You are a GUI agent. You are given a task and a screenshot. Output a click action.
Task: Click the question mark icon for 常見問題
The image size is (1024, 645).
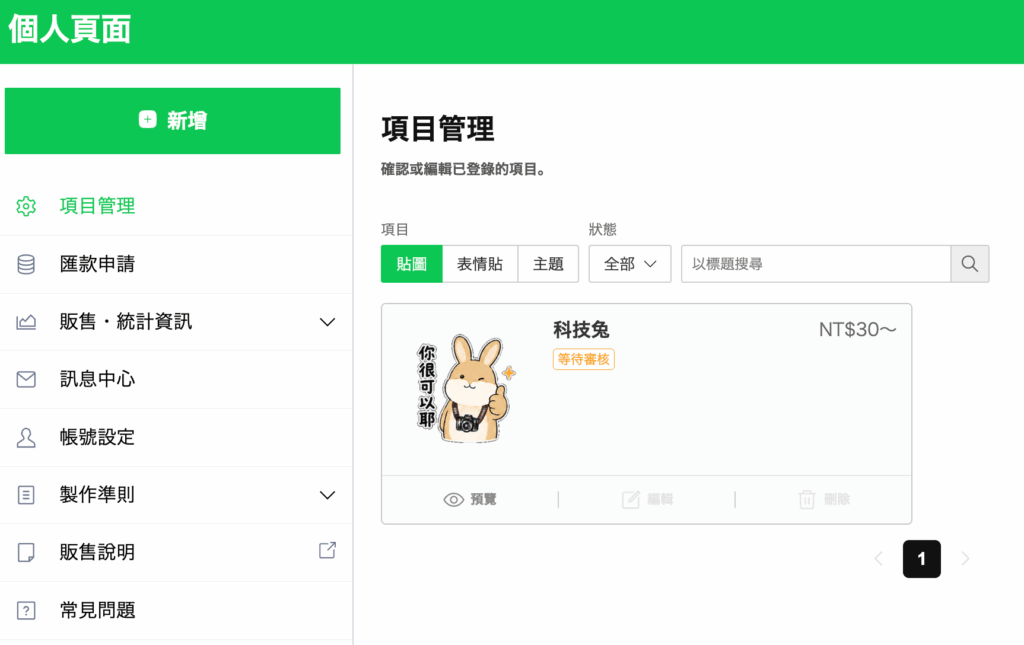(26, 610)
